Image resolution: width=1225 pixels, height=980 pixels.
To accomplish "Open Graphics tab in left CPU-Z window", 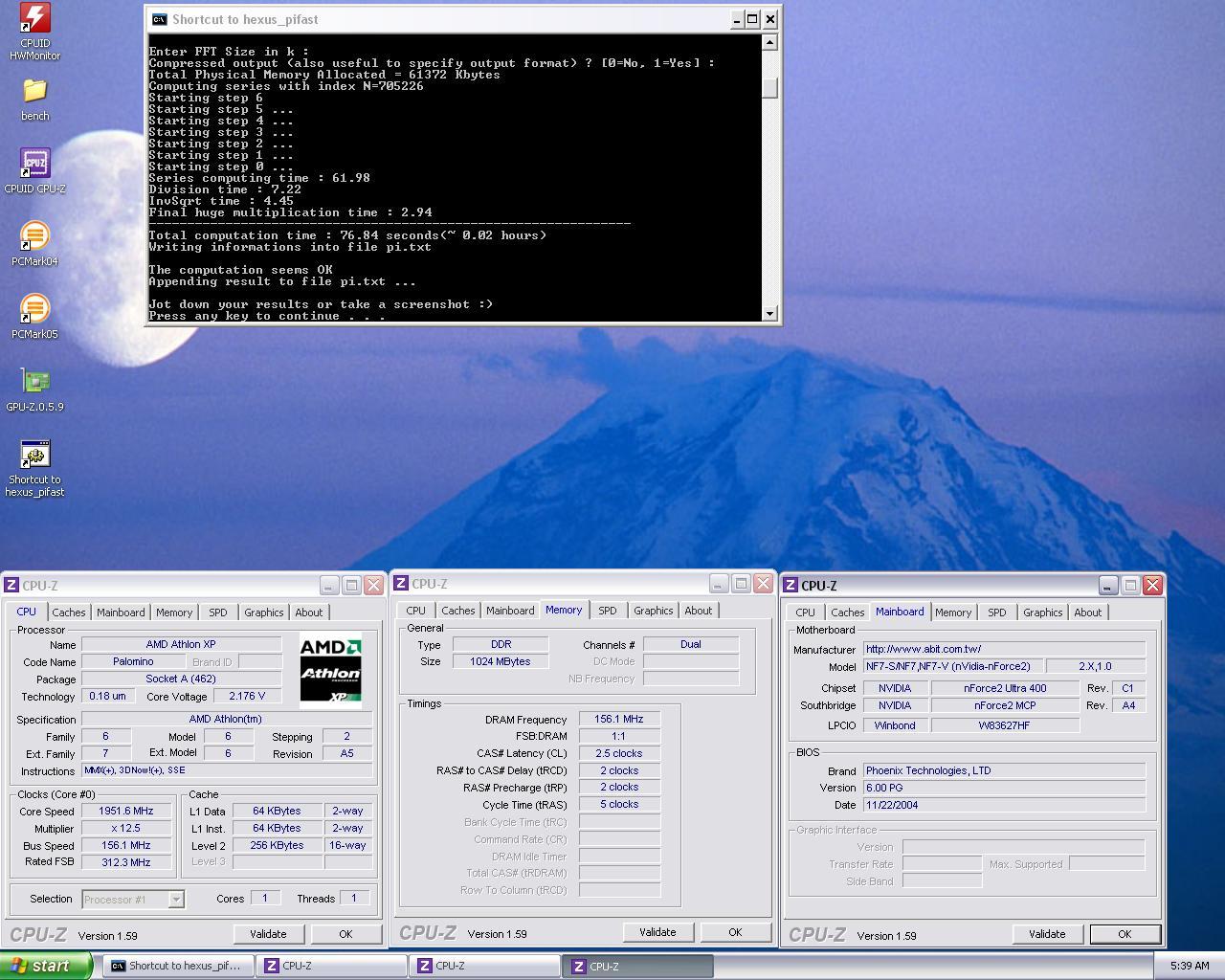I will (264, 612).
